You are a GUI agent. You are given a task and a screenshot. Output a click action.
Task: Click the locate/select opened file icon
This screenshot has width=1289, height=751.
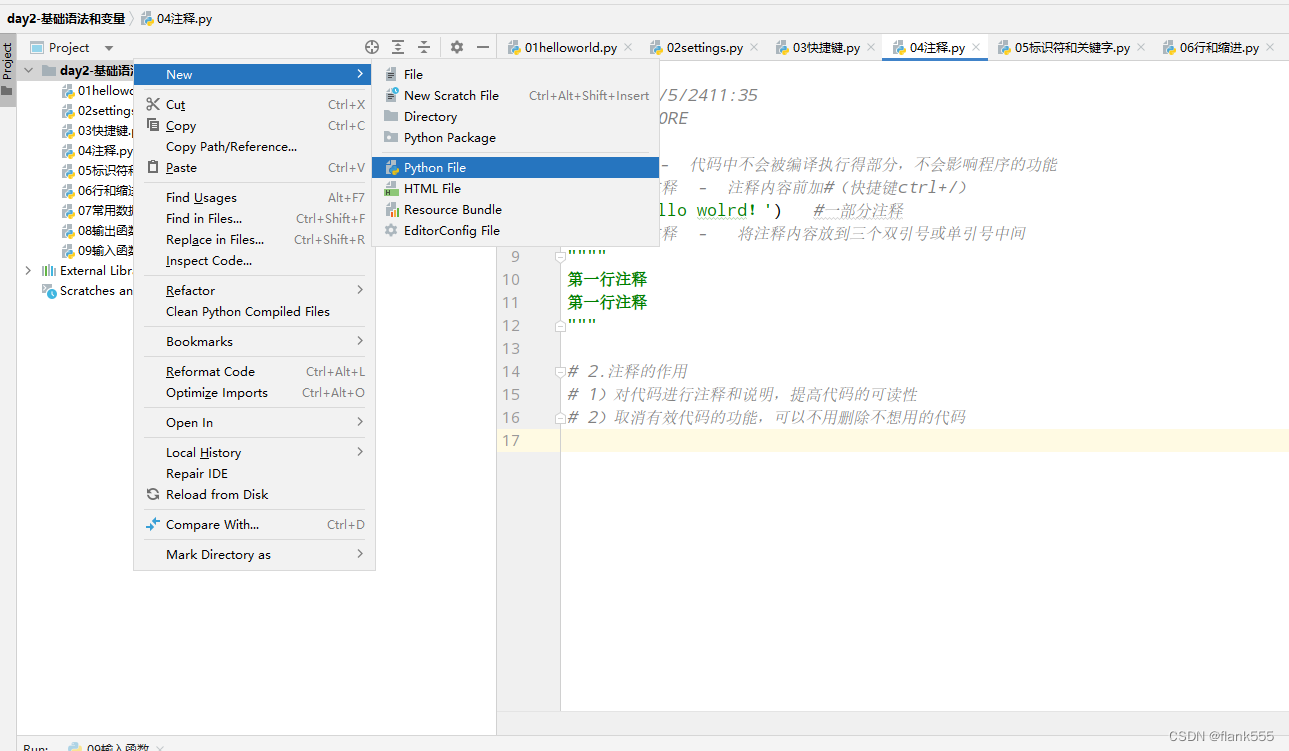click(x=372, y=47)
